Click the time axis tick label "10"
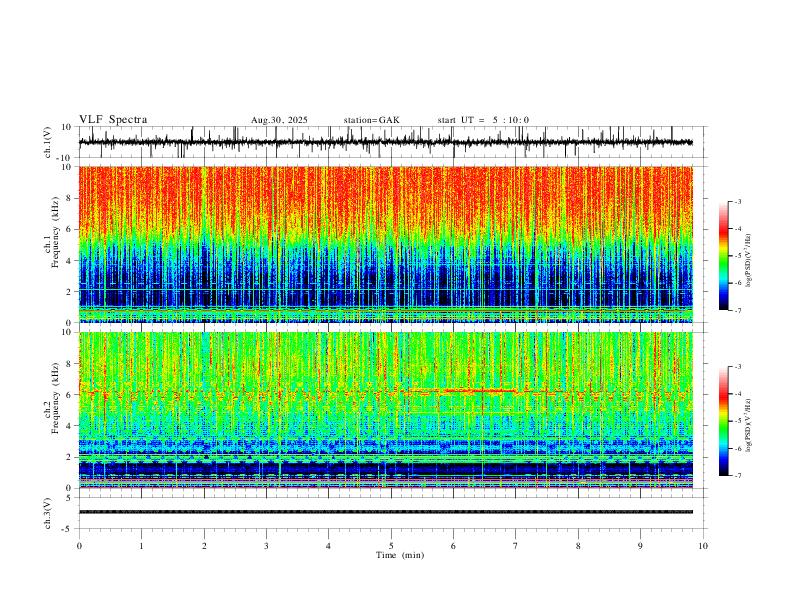The image size is (792, 612). pyautogui.click(x=703, y=546)
